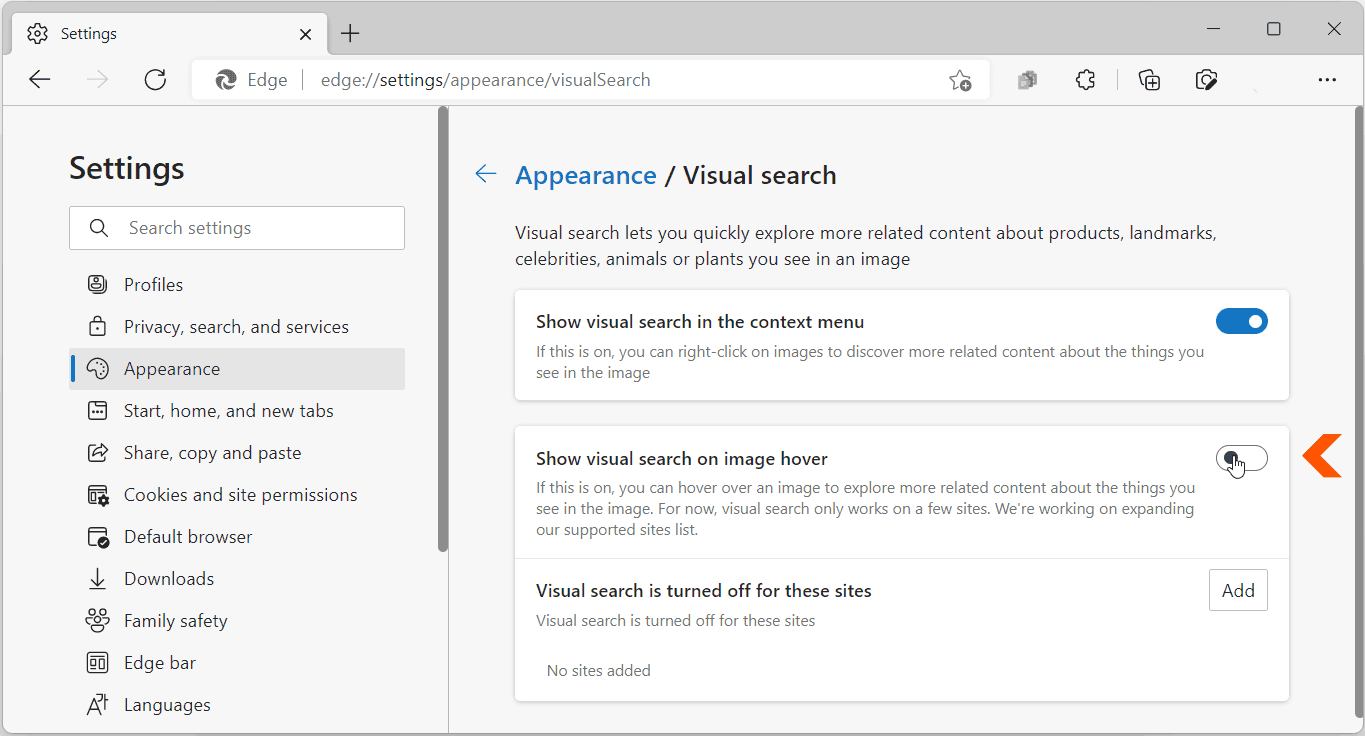Open Edge bar settings
The image size is (1365, 736).
237,663
